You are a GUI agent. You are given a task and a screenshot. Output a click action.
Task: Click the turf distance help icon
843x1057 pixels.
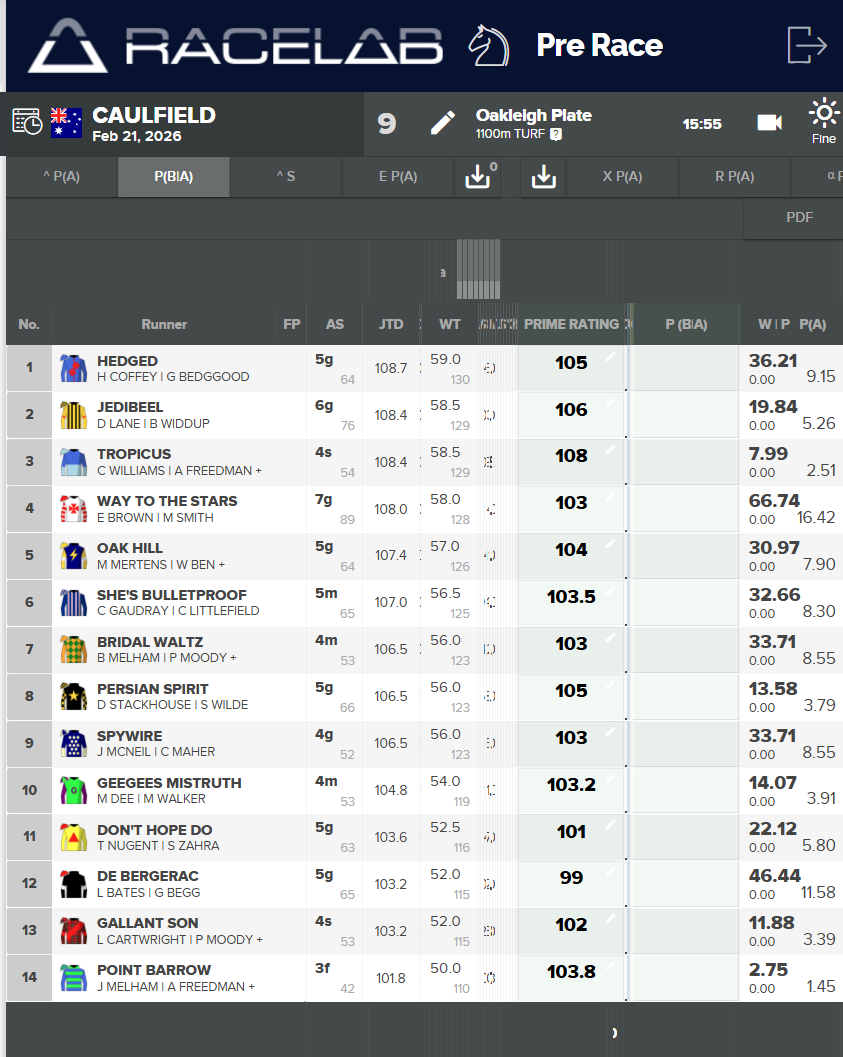pyautogui.click(x=555, y=134)
